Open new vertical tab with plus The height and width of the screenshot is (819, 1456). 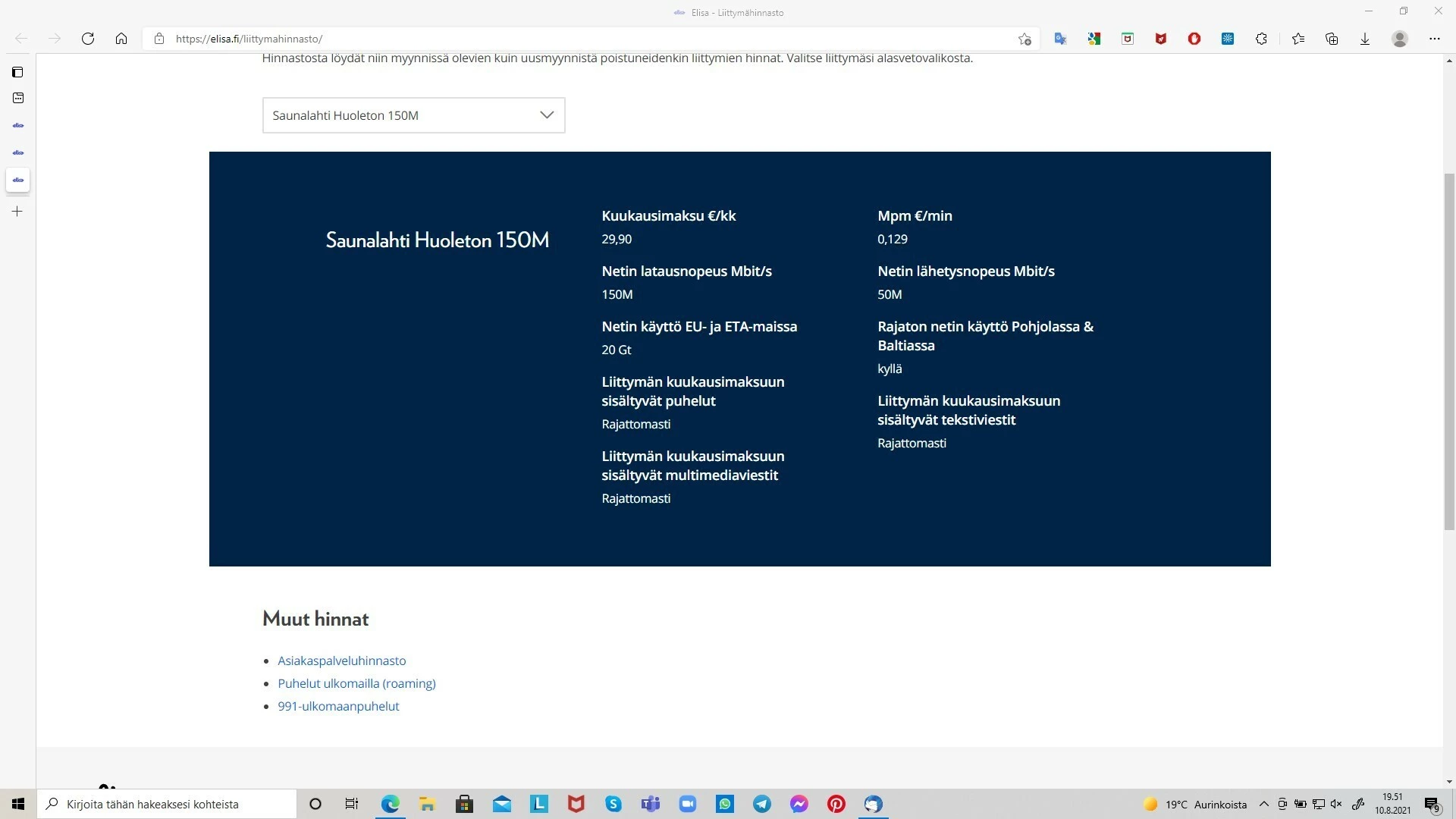17,212
